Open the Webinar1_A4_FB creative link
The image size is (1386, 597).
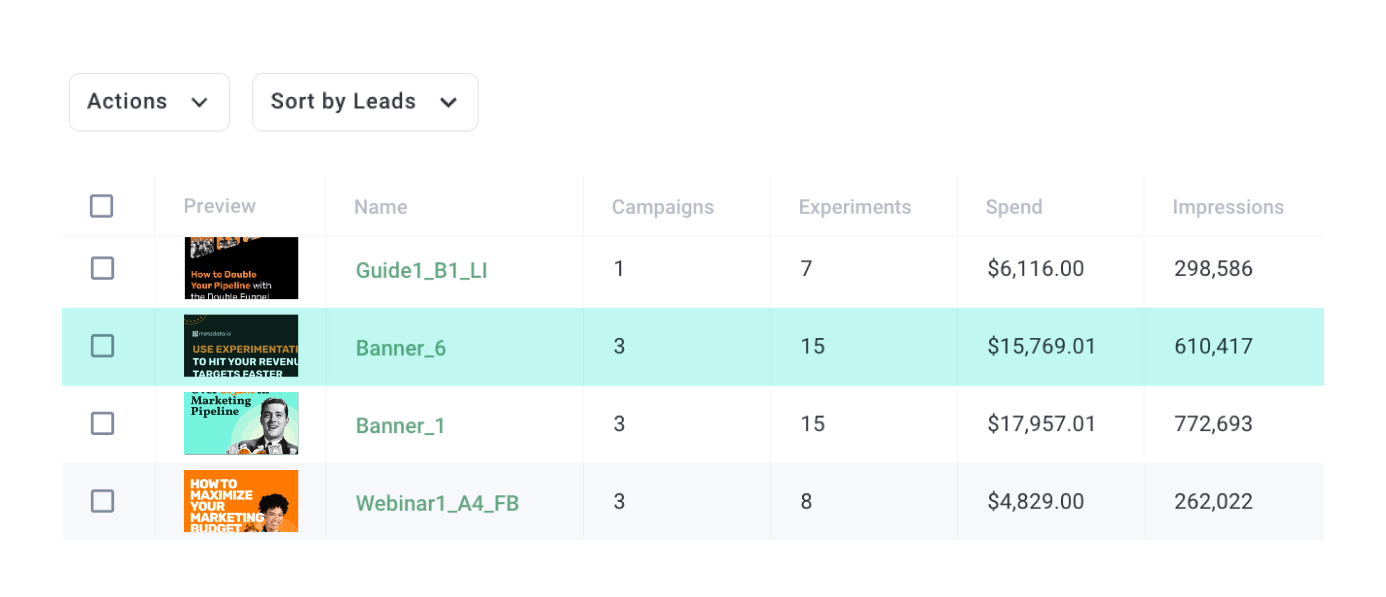point(437,503)
